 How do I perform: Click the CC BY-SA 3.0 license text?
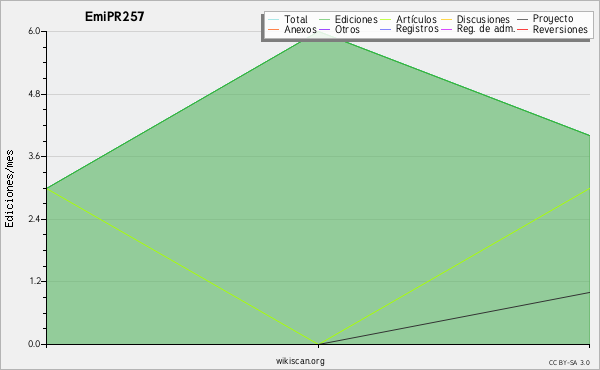coord(569,362)
